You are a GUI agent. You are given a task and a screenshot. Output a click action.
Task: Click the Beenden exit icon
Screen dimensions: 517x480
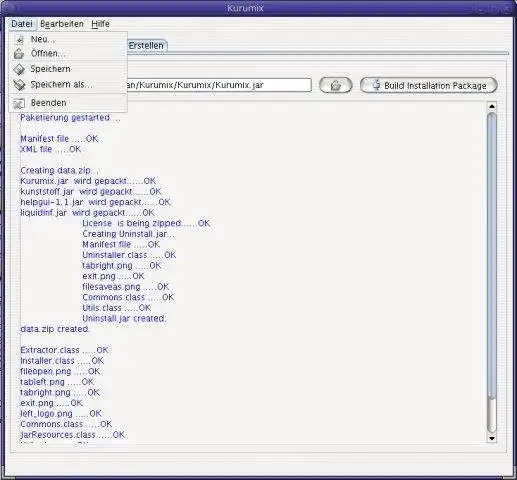pos(19,103)
